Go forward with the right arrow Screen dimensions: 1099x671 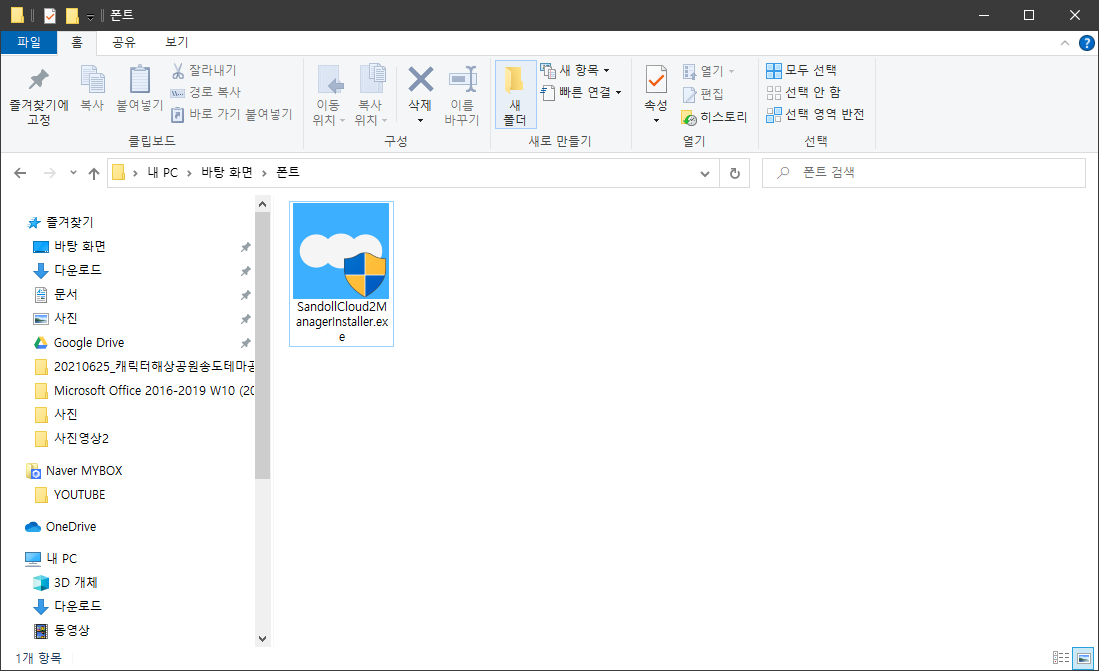coord(50,172)
